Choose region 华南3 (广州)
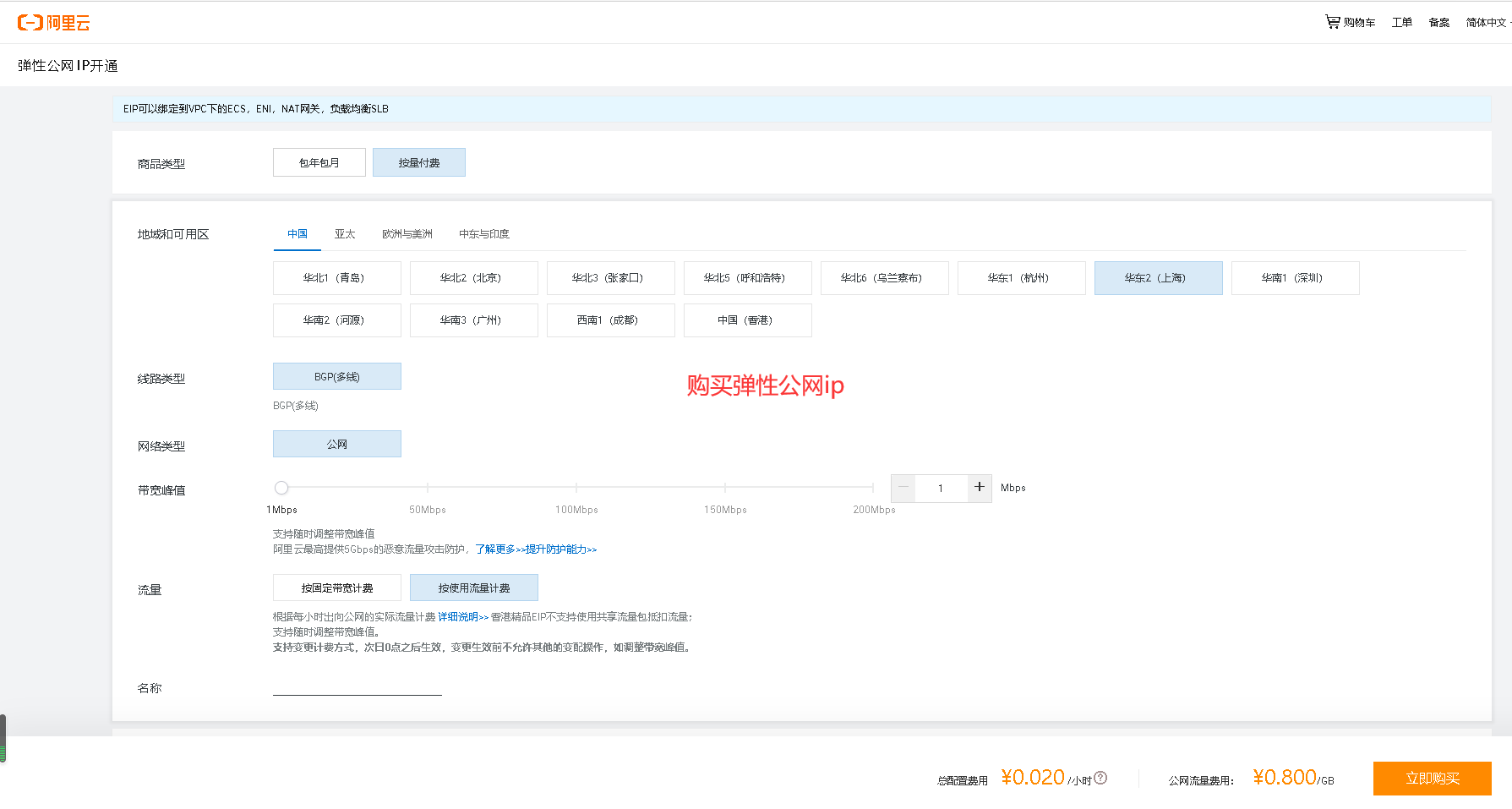 pyautogui.click(x=474, y=320)
